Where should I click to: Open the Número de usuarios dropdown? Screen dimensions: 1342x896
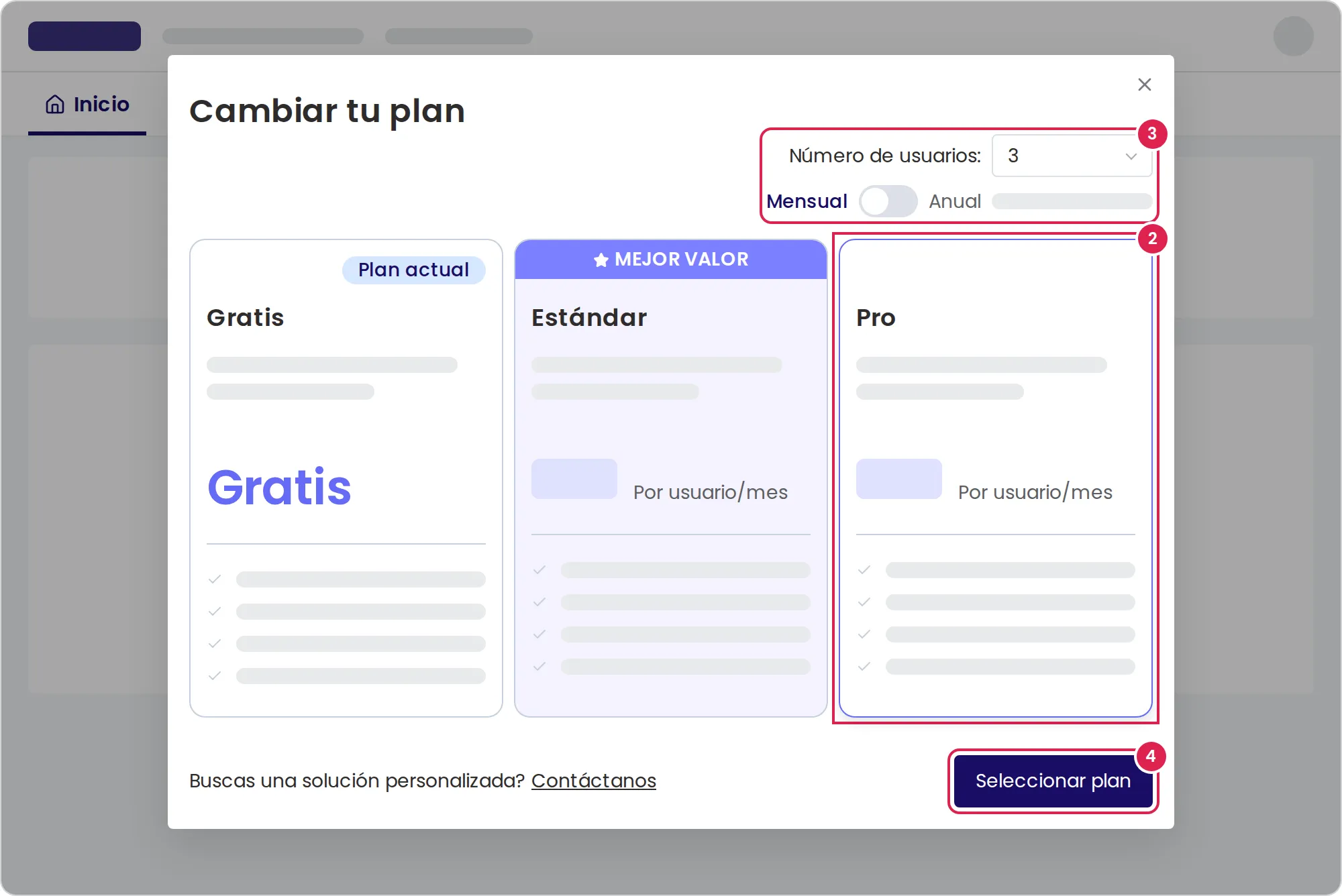tap(1072, 156)
